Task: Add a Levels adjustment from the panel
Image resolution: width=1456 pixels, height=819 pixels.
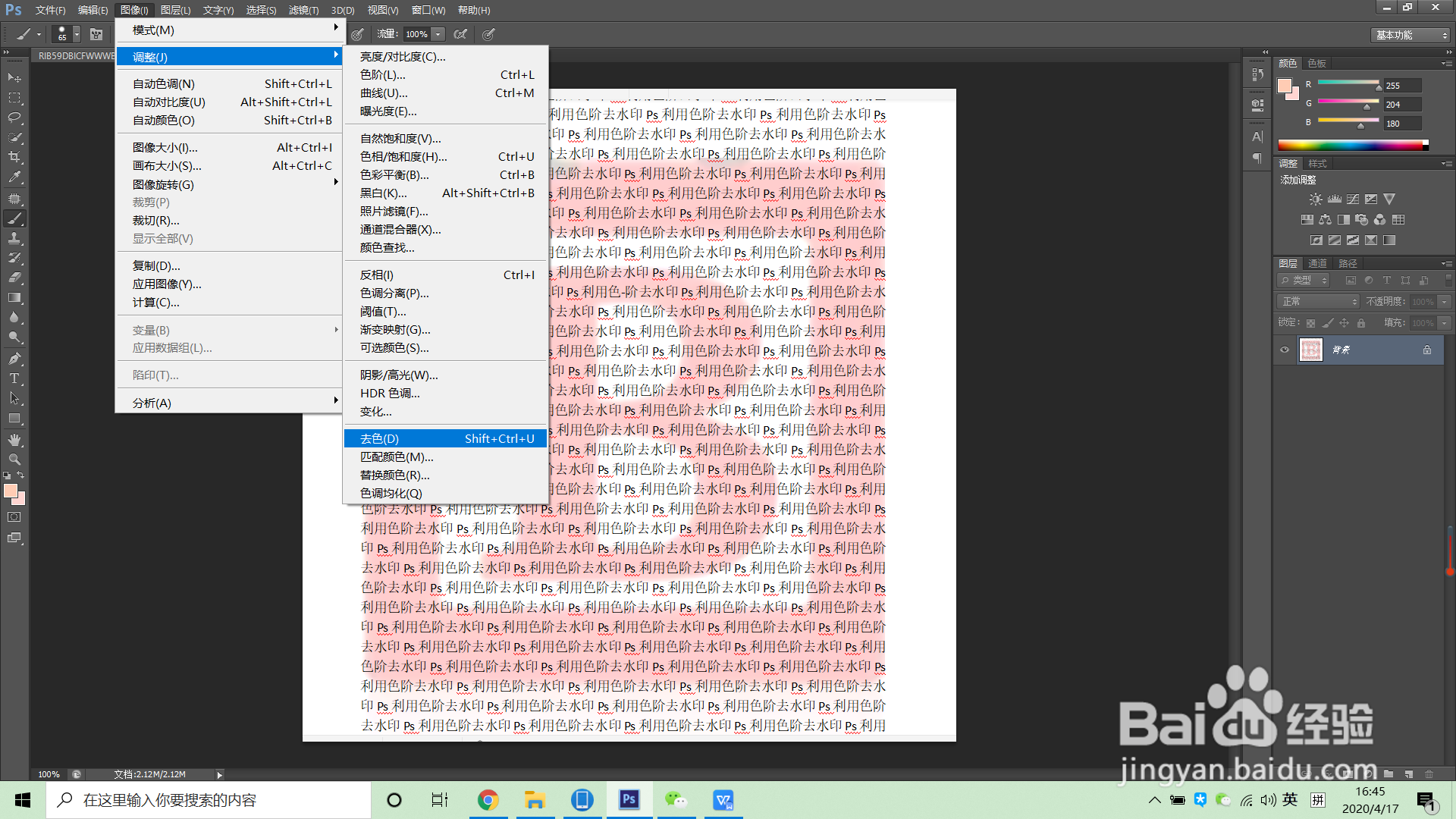Action: pos(1335,199)
